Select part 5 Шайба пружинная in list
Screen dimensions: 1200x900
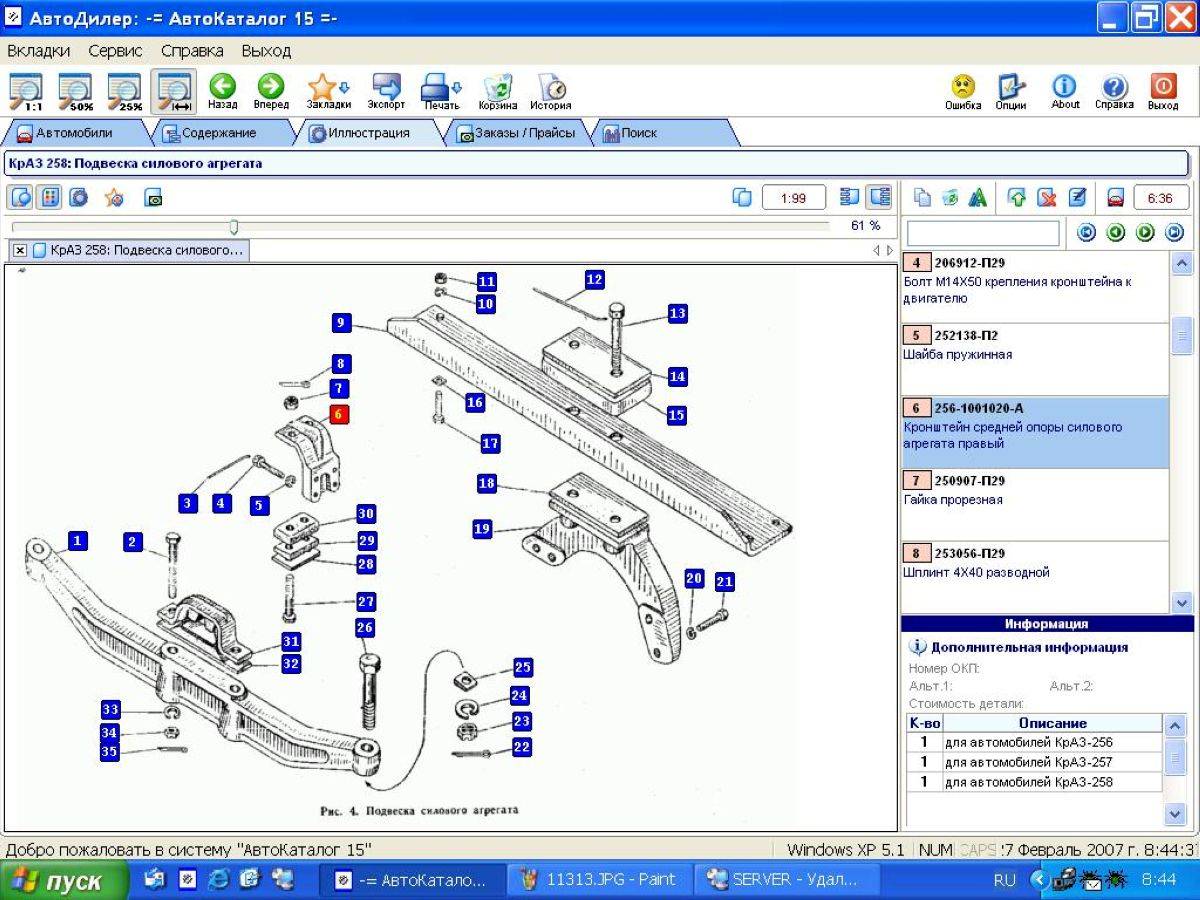click(1034, 360)
